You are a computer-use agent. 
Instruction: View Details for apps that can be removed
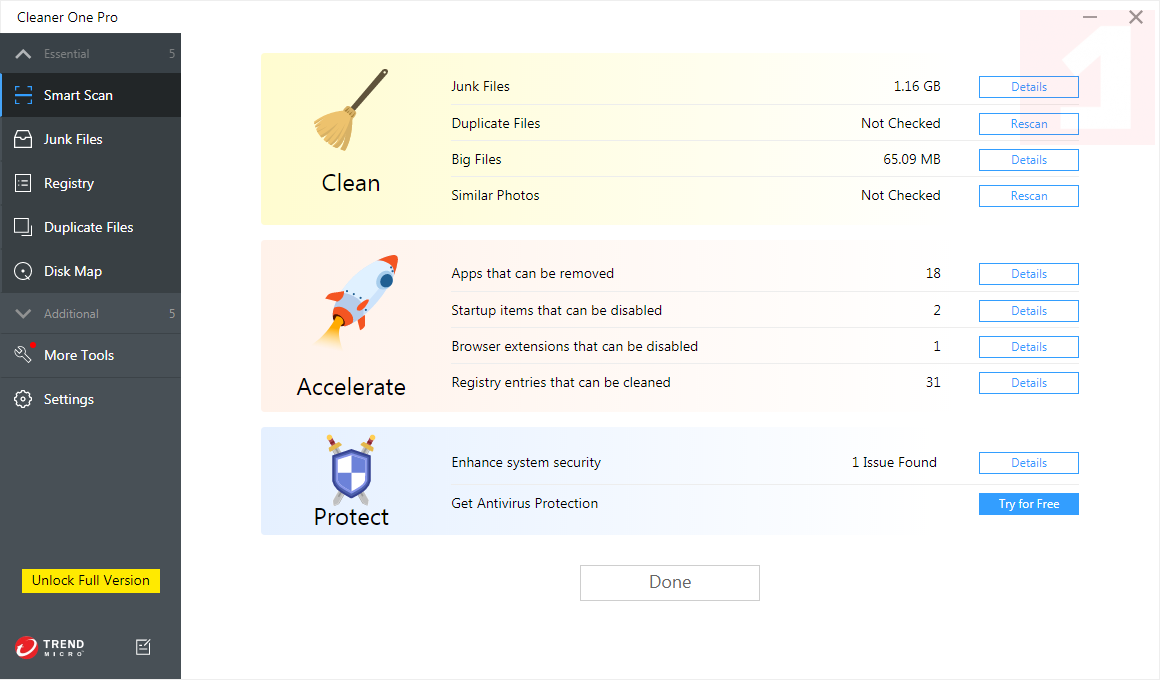[x=1028, y=274]
